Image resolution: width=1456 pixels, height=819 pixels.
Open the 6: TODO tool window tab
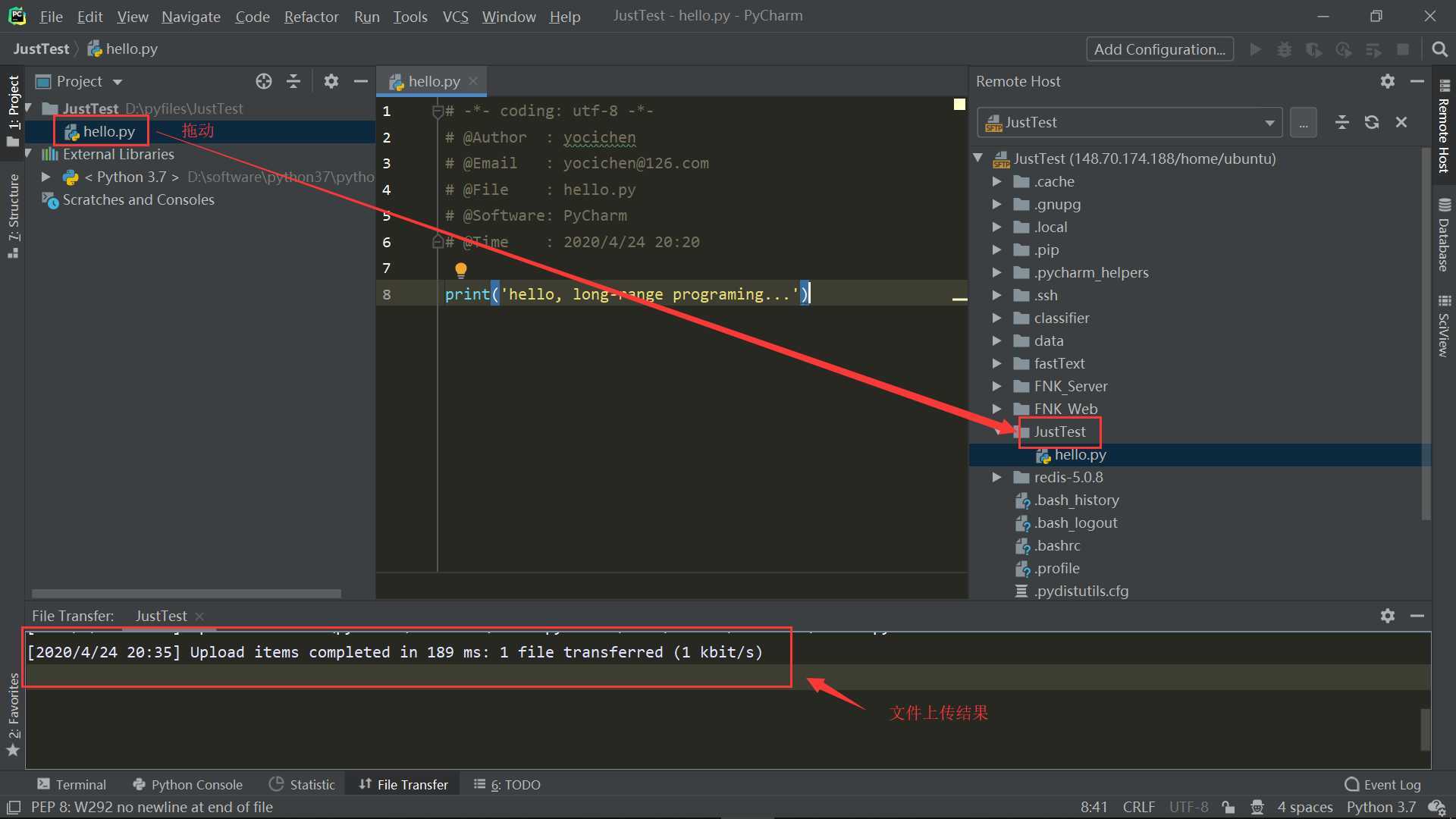tap(507, 784)
